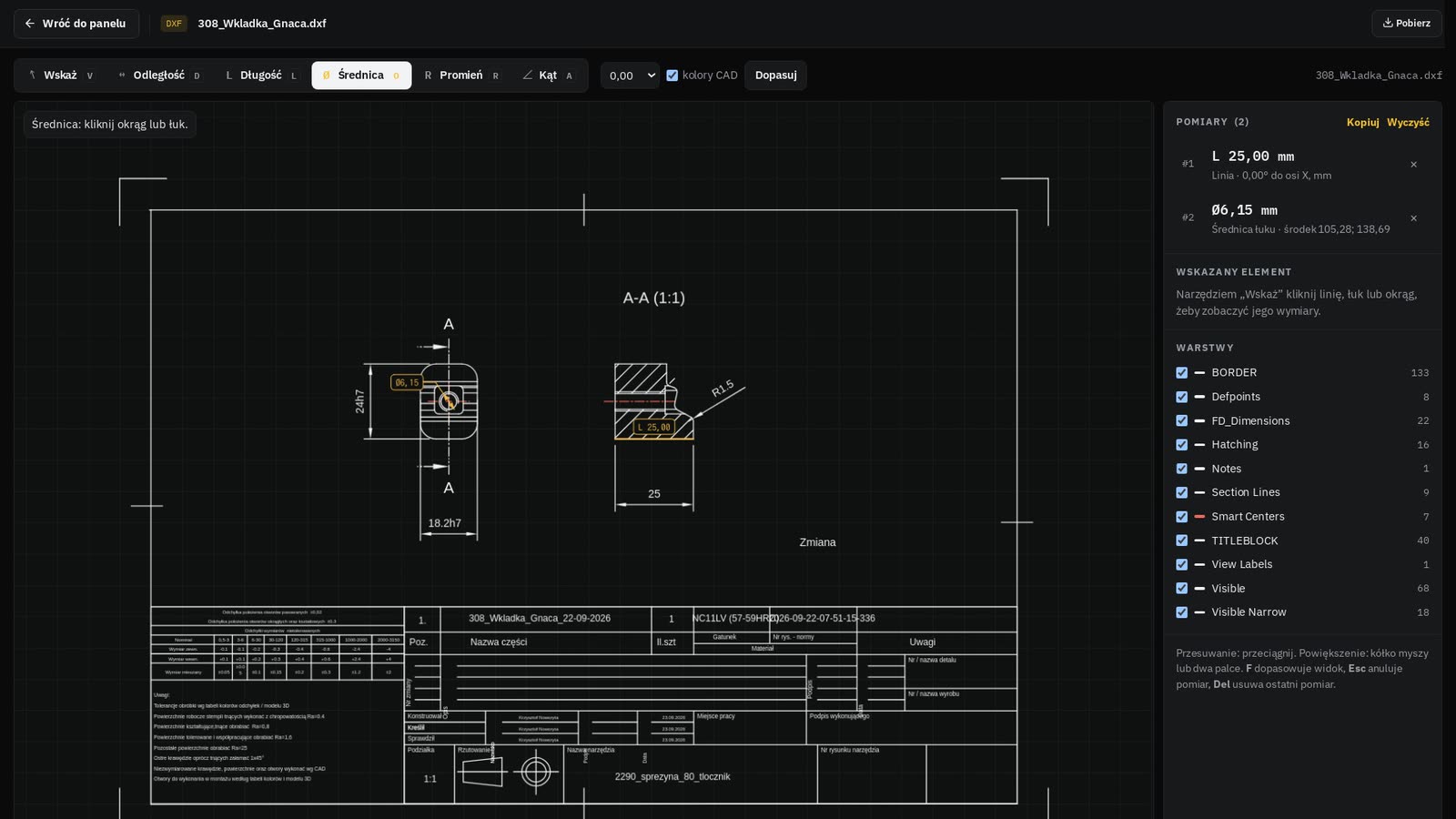The height and width of the screenshot is (819, 1456).
Task: Remove measurement #1 L 25,00 mm
Action: 1413,165
